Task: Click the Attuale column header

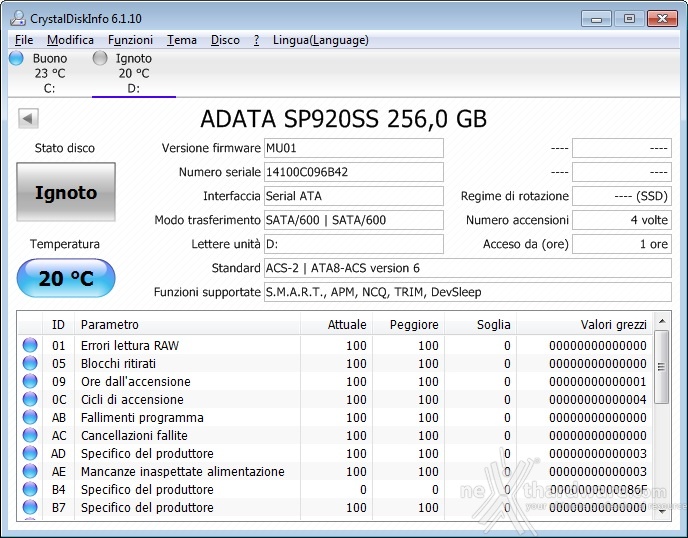Action: [337, 324]
